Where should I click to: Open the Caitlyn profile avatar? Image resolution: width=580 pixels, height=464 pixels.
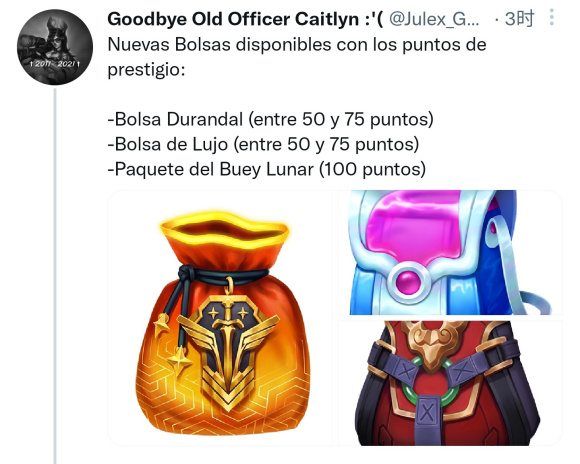55,47
